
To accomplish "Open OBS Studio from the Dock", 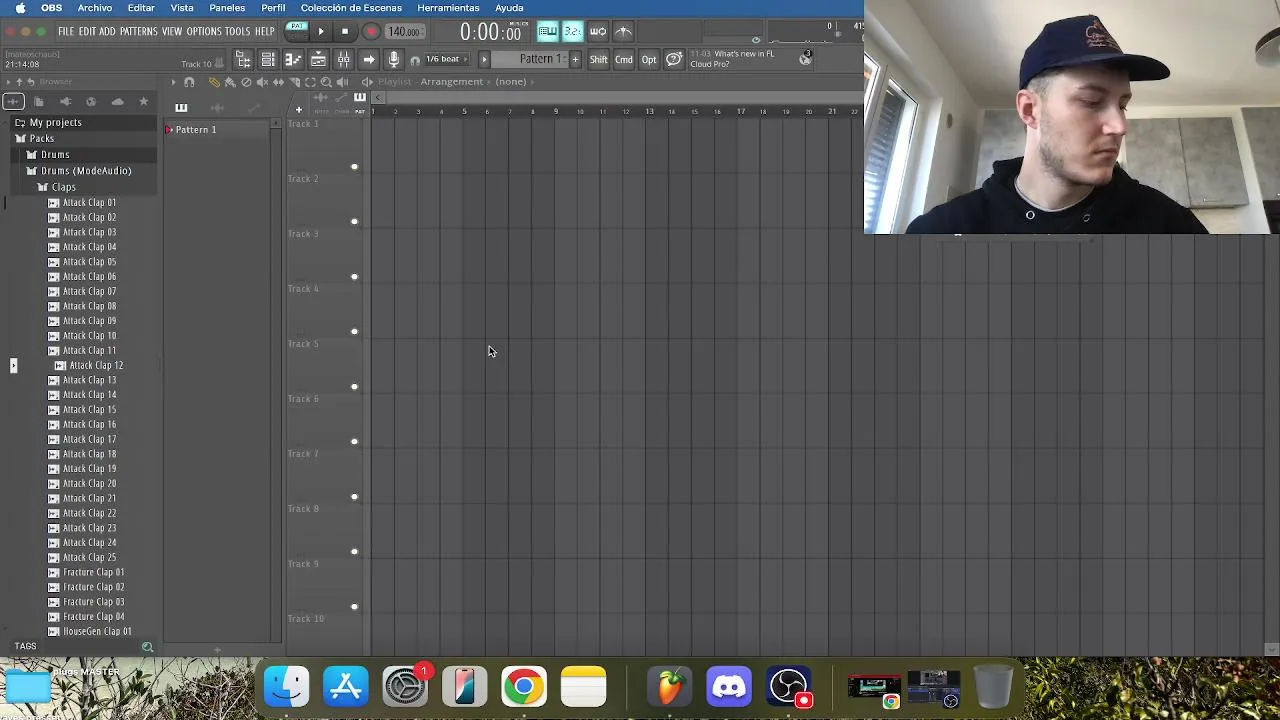I will [788, 687].
